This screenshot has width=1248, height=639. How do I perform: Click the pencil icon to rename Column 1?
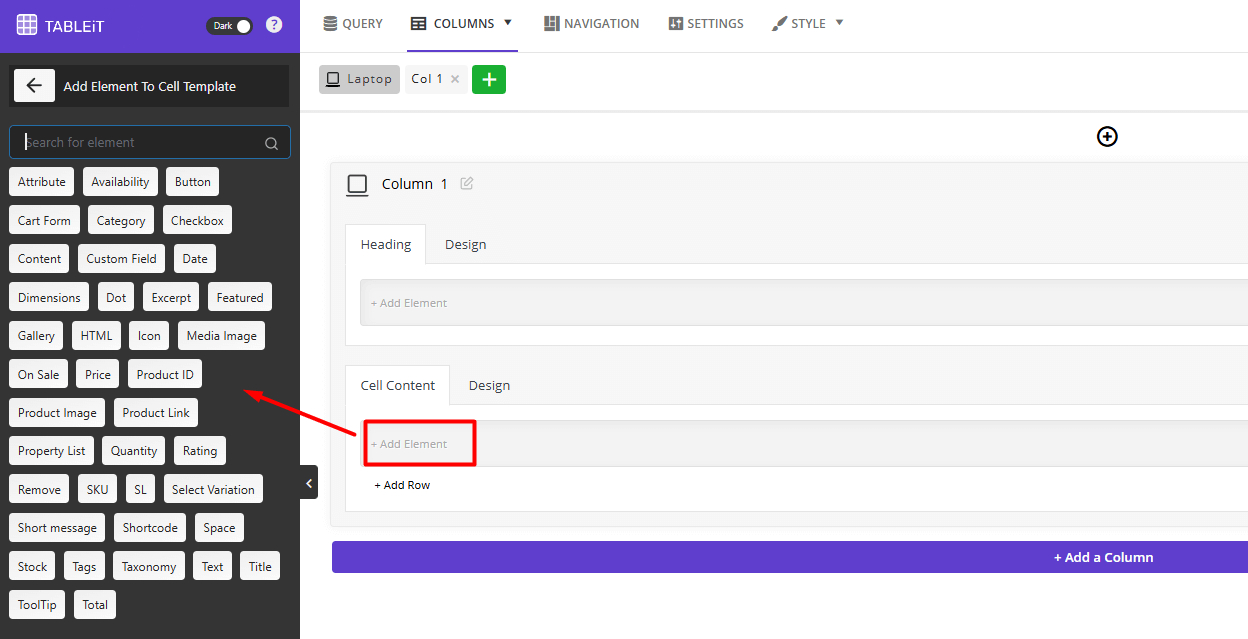(466, 184)
